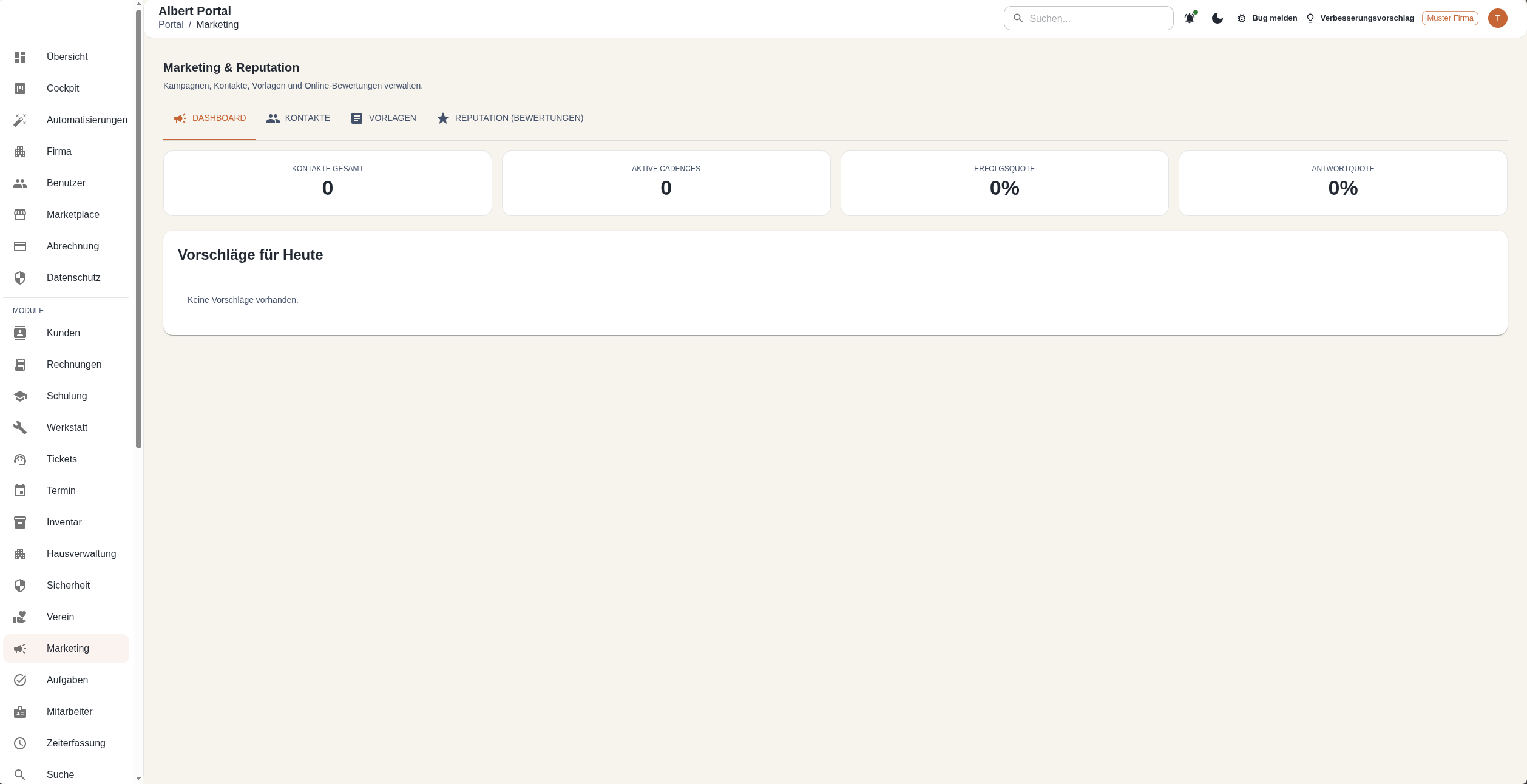Go to Cockpit in sidebar

tap(66, 89)
